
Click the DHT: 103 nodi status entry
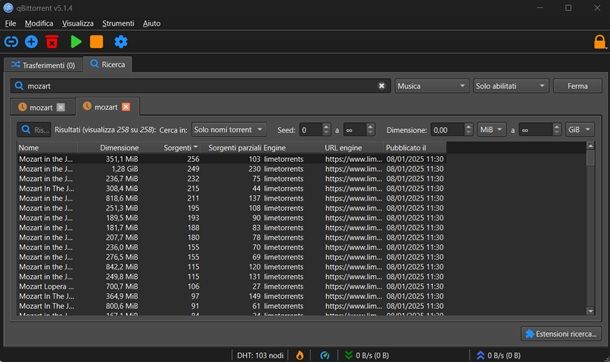click(260, 355)
